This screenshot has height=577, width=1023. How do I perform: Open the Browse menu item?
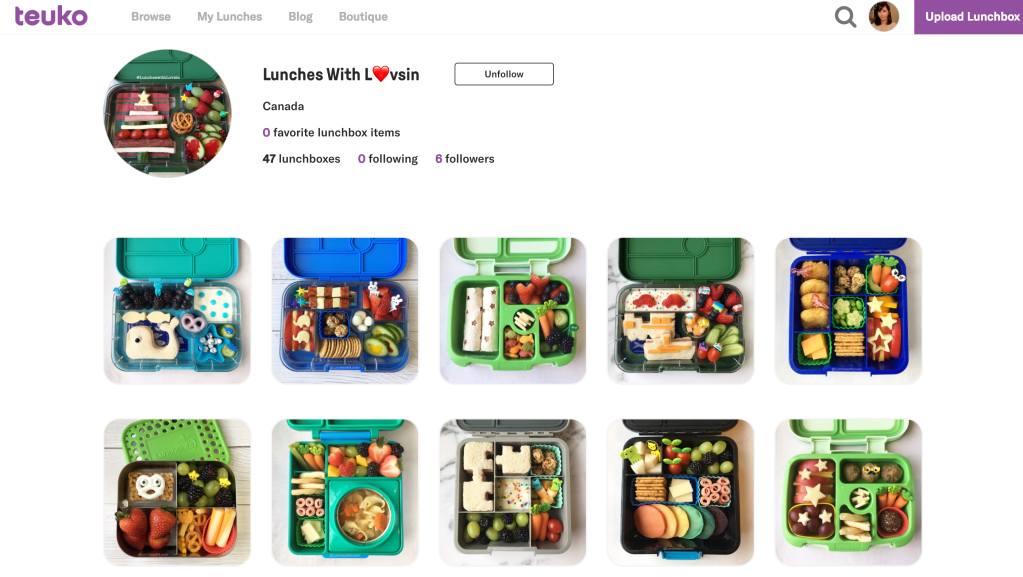point(151,17)
